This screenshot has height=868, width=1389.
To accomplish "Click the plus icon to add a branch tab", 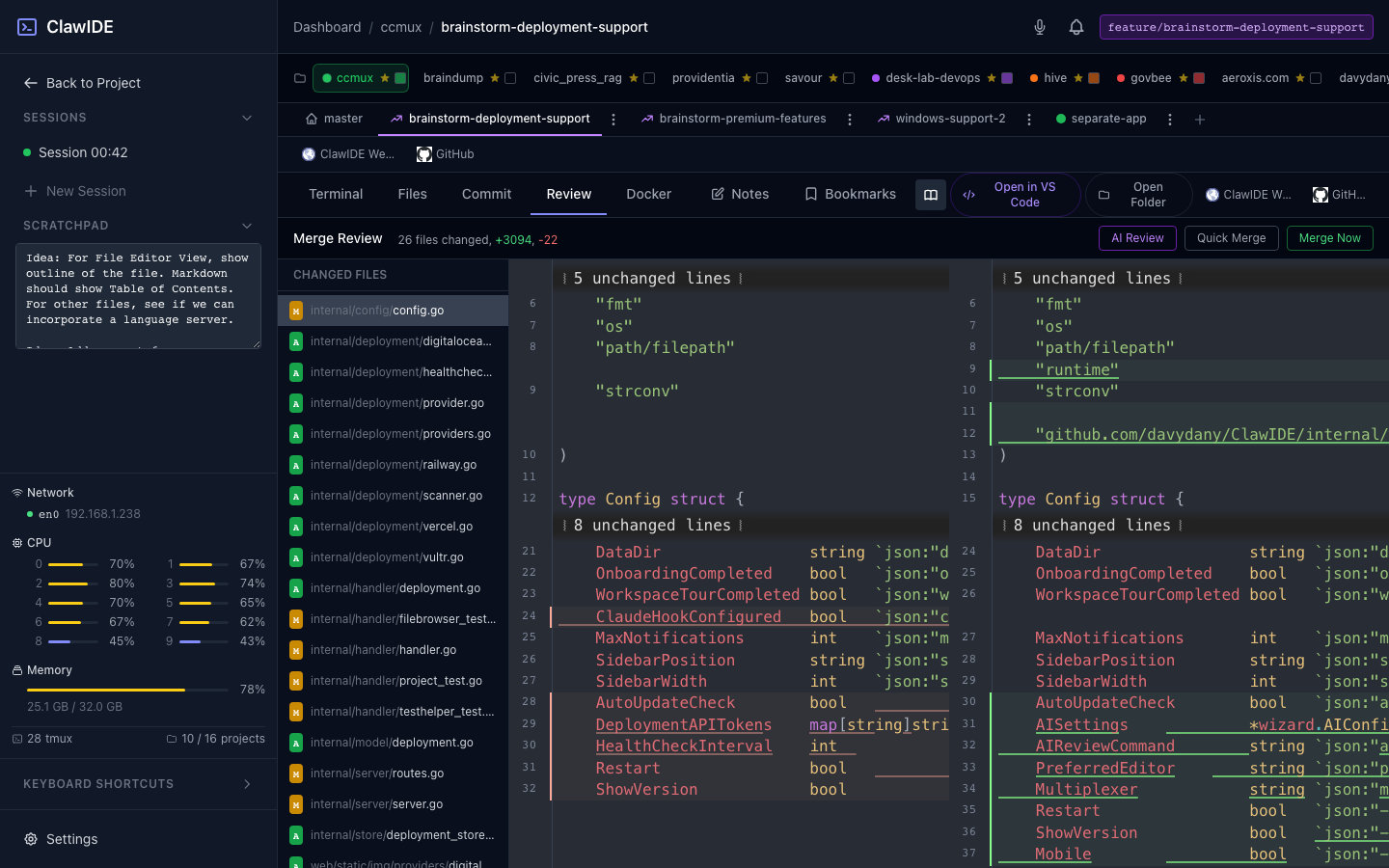I will [x=1200, y=120].
